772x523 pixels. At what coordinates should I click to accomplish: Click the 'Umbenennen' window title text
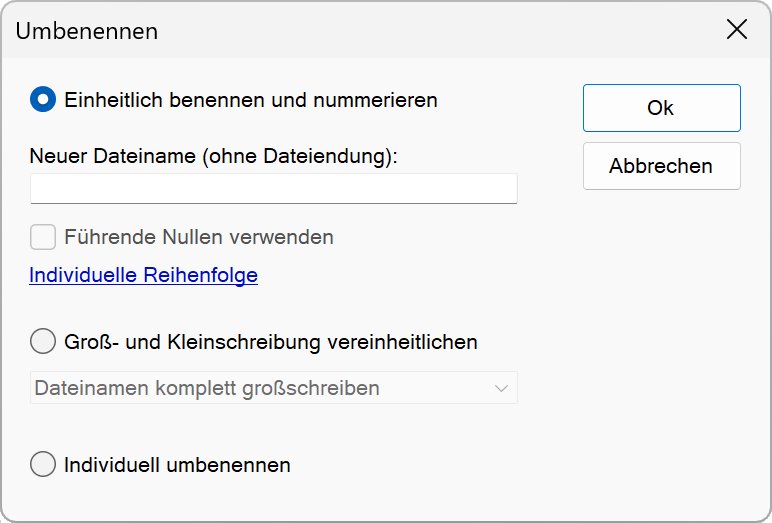click(86, 31)
